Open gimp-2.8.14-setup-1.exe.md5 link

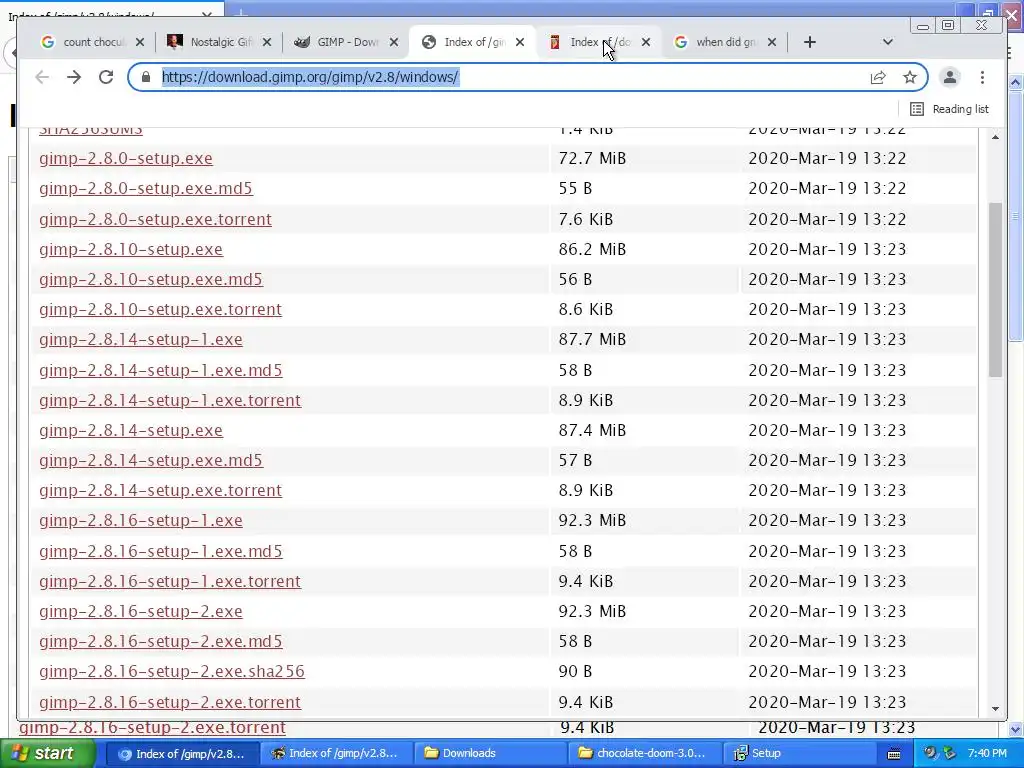point(161,370)
